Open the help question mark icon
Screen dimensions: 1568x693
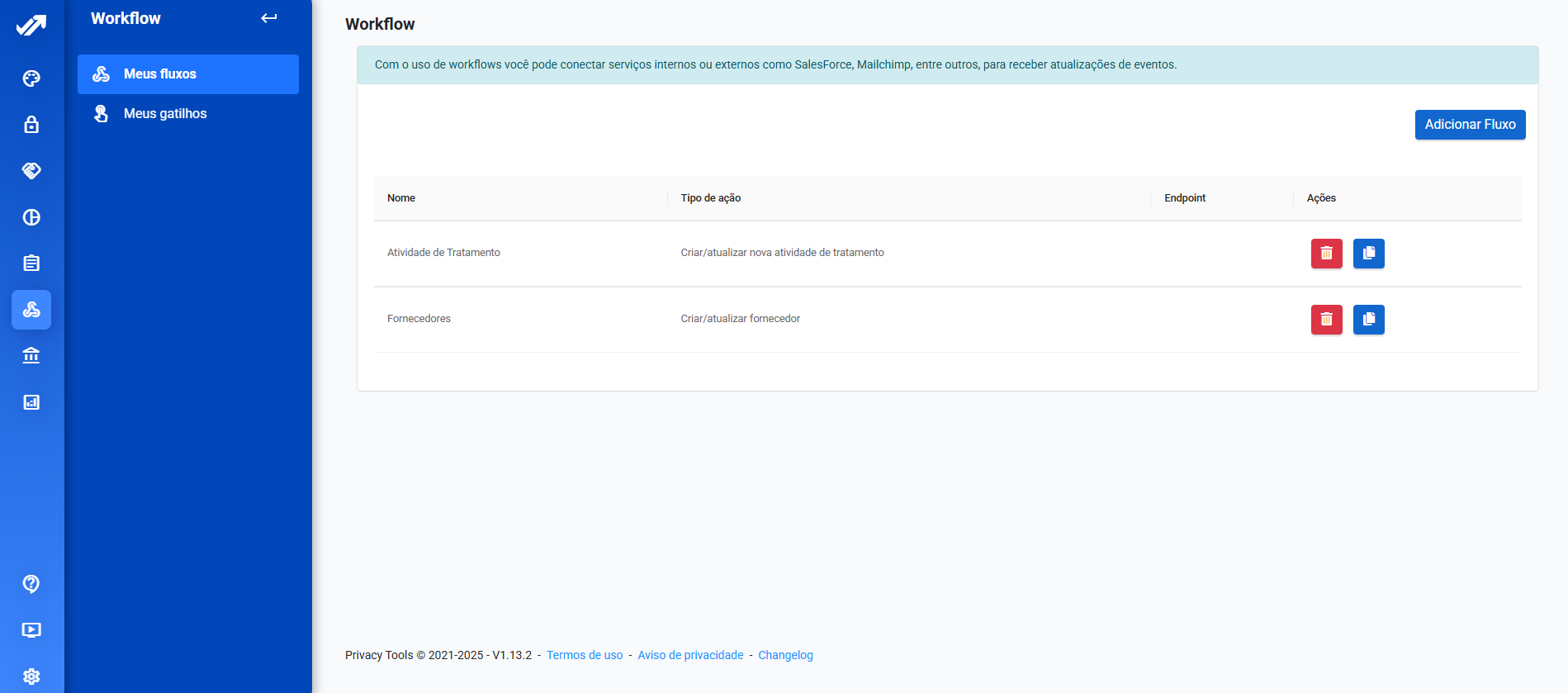pos(31,584)
